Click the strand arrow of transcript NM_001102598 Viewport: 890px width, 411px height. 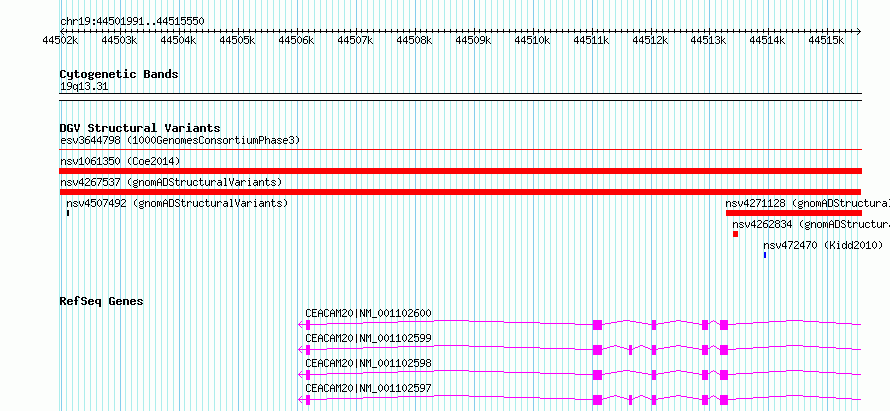[x=301, y=375]
